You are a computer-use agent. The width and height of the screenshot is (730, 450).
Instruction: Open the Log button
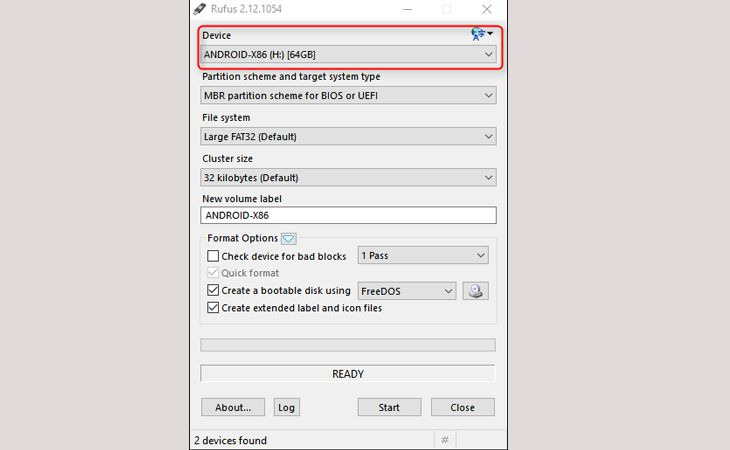[x=287, y=408]
